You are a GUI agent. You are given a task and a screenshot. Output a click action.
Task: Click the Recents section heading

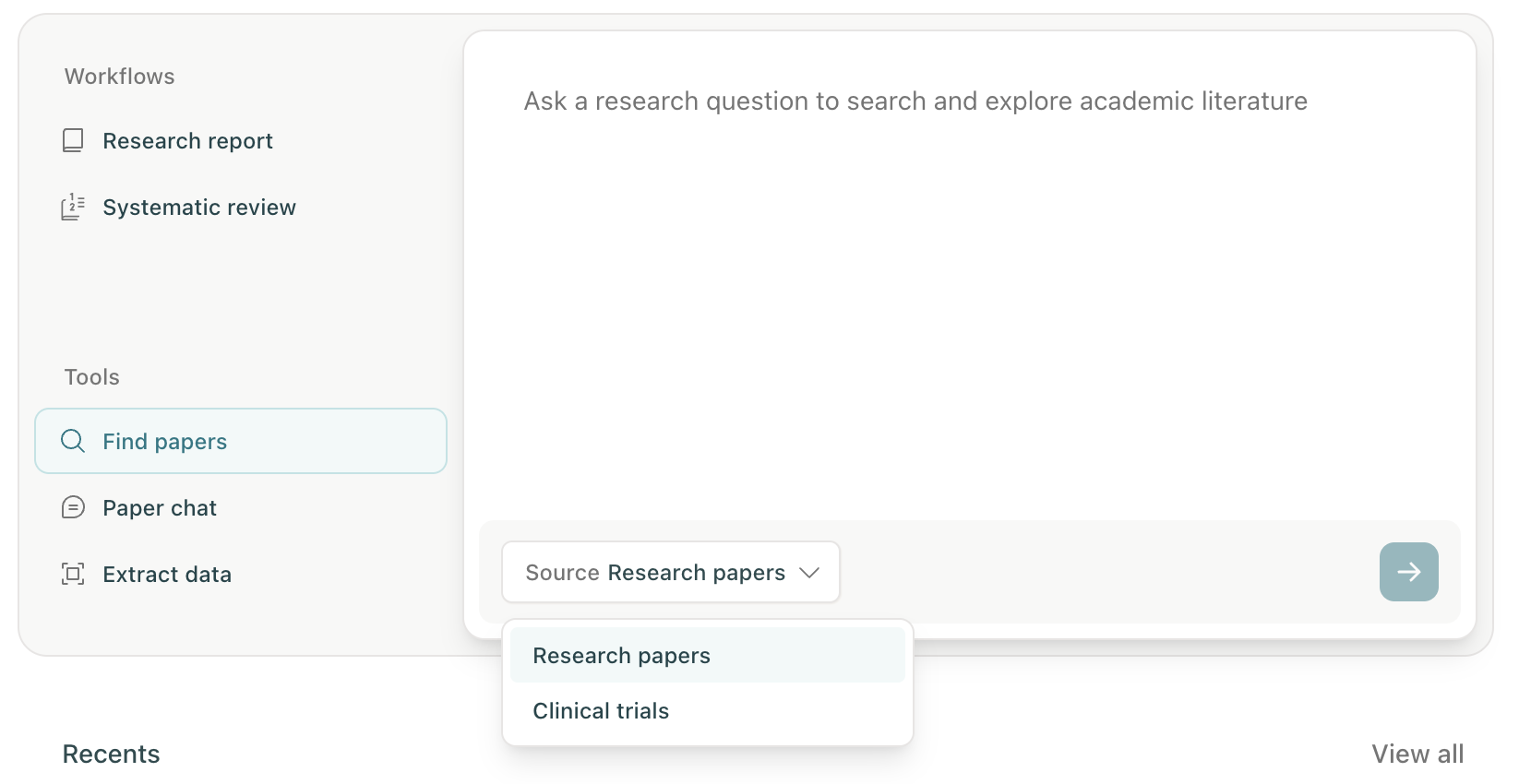coord(111,754)
